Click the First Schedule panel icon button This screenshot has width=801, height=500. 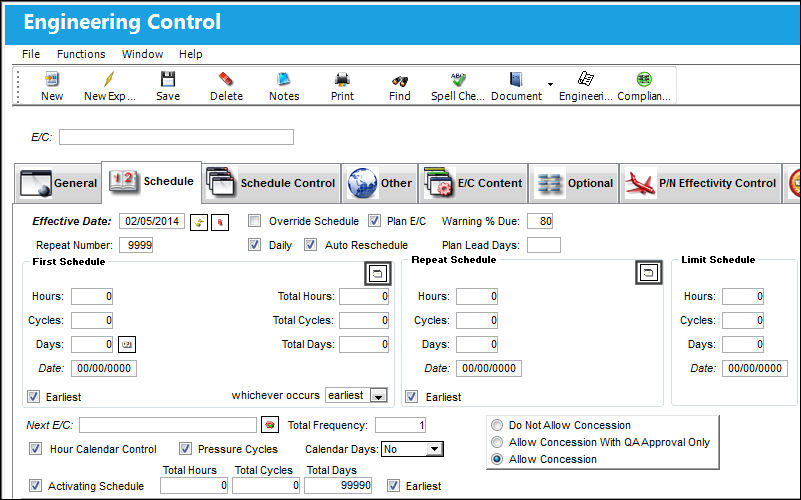(378, 274)
